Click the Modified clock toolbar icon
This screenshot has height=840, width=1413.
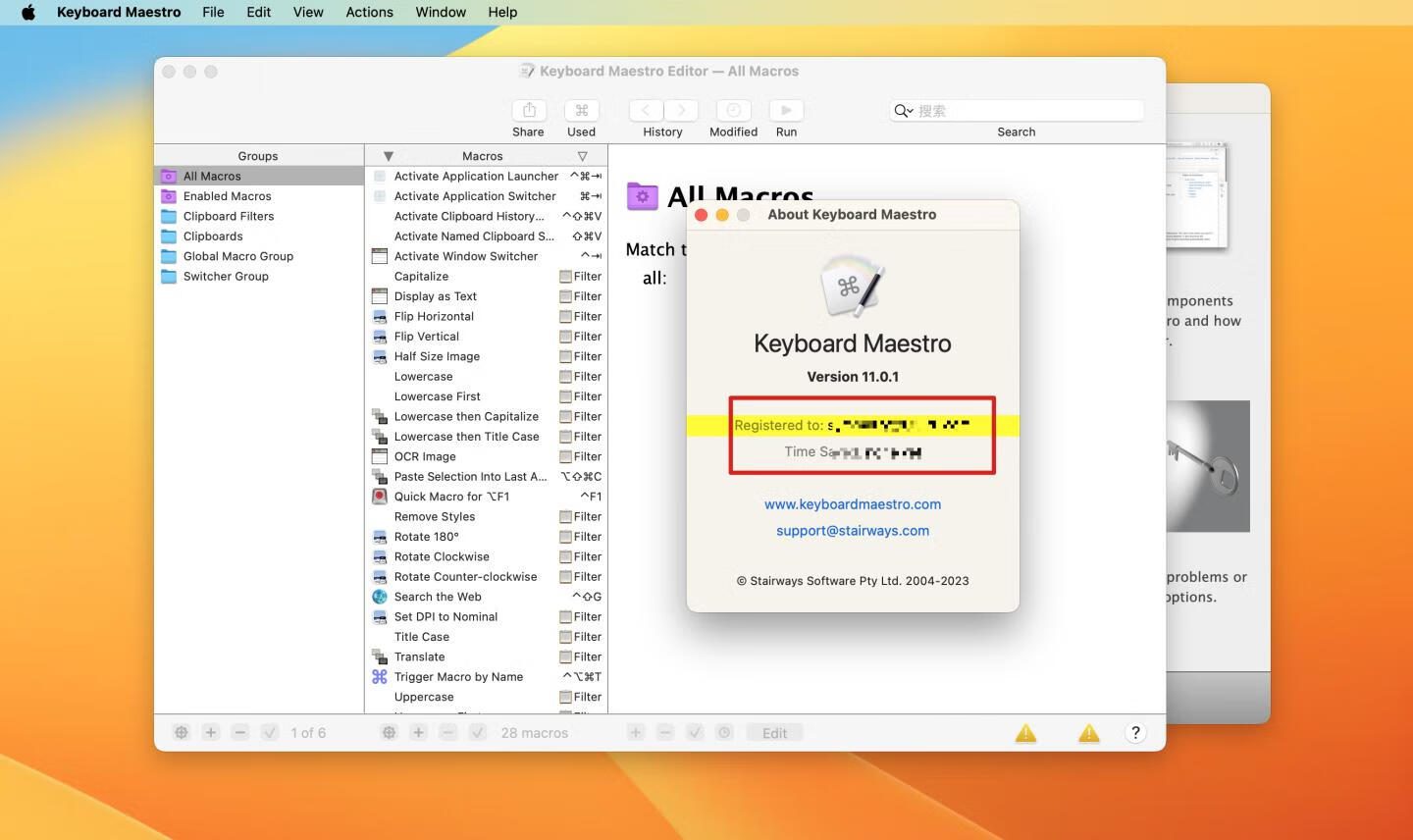click(x=733, y=111)
